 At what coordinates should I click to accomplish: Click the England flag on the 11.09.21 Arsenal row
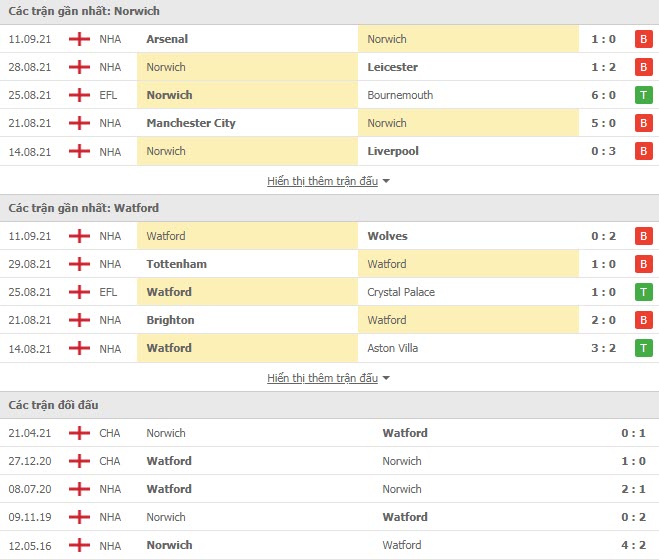click(x=79, y=39)
